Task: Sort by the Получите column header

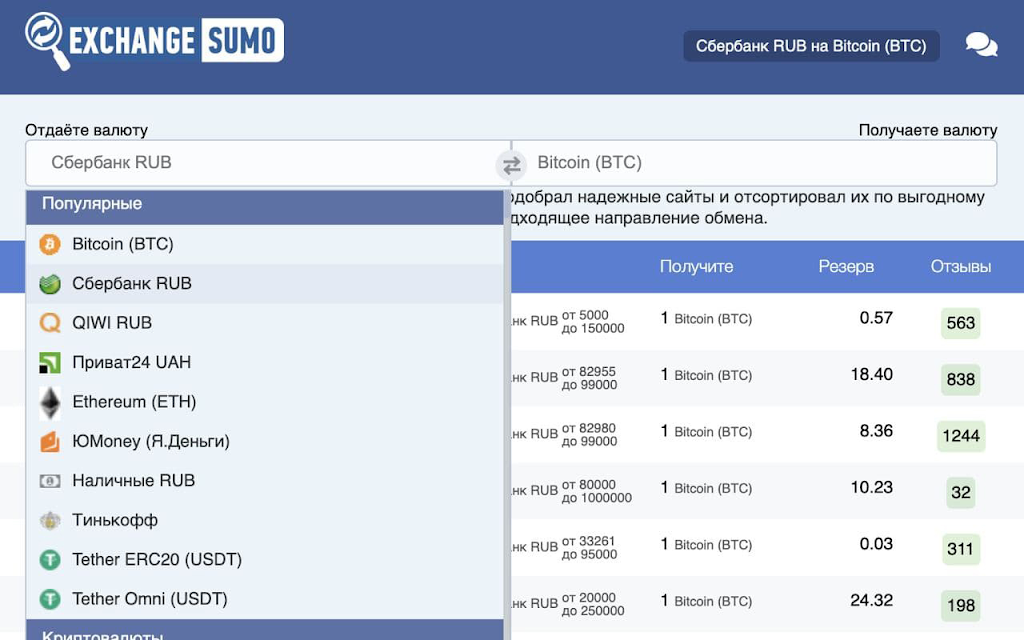Action: (x=696, y=266)
